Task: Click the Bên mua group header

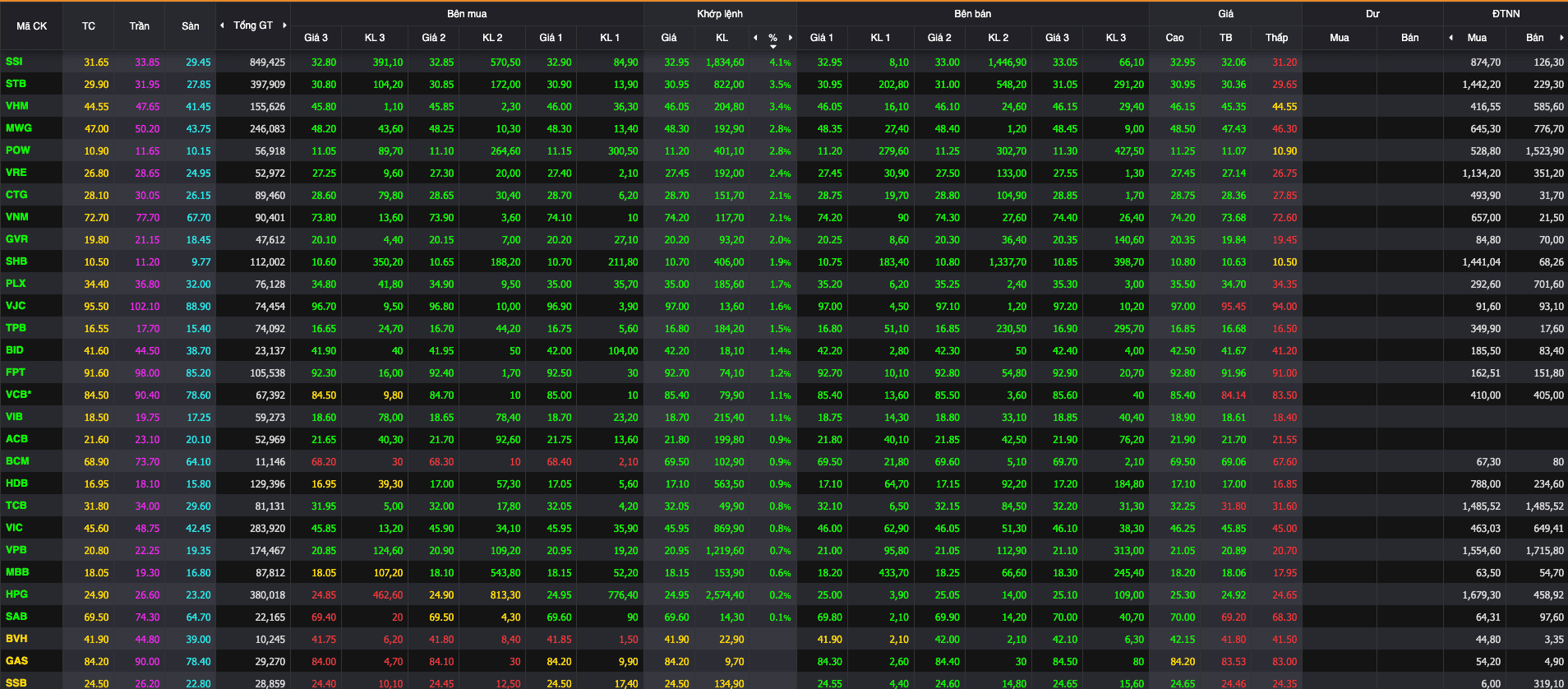Action: click(467, 14)
